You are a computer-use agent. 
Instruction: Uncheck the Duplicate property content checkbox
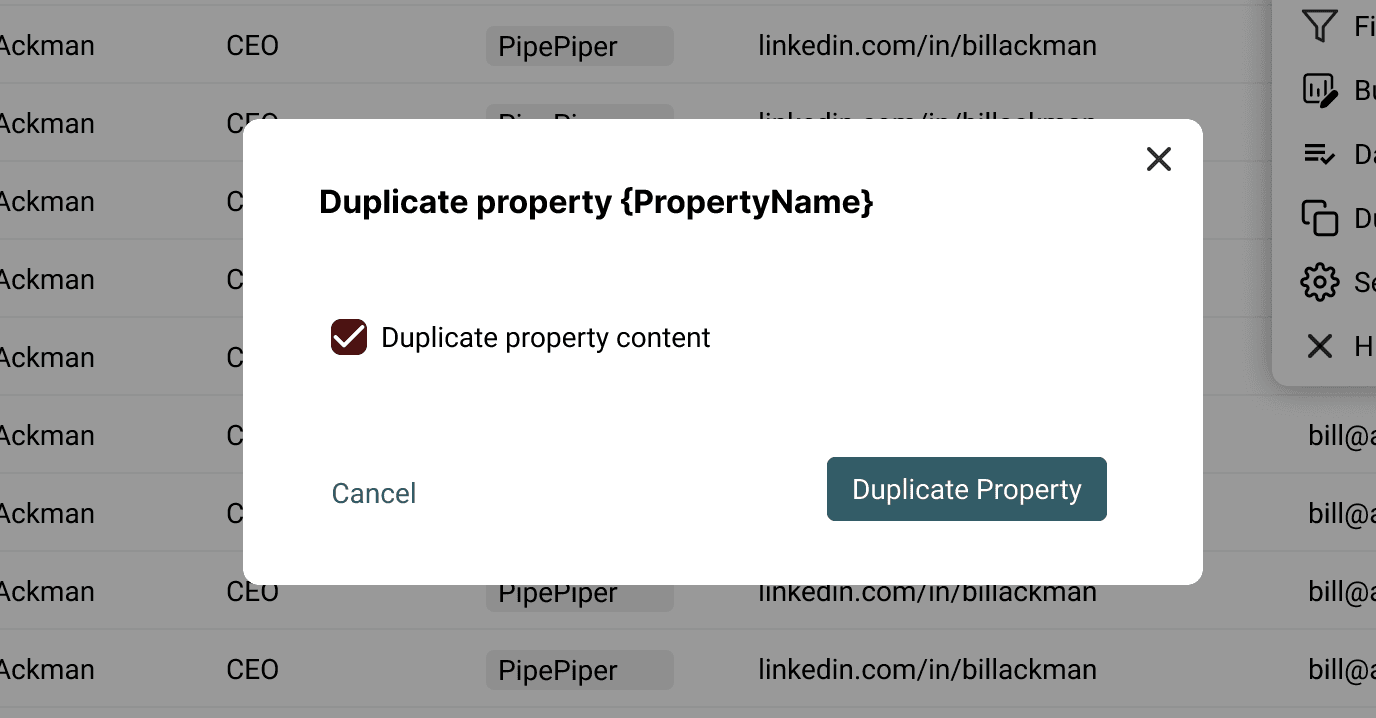pos(348,337)
